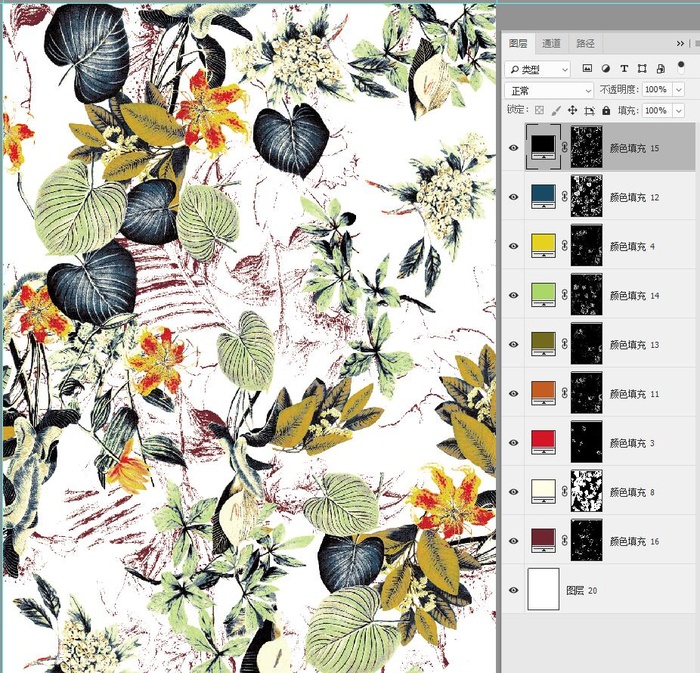Click light green swatch of 颜色填充 14

pos(543,295)
